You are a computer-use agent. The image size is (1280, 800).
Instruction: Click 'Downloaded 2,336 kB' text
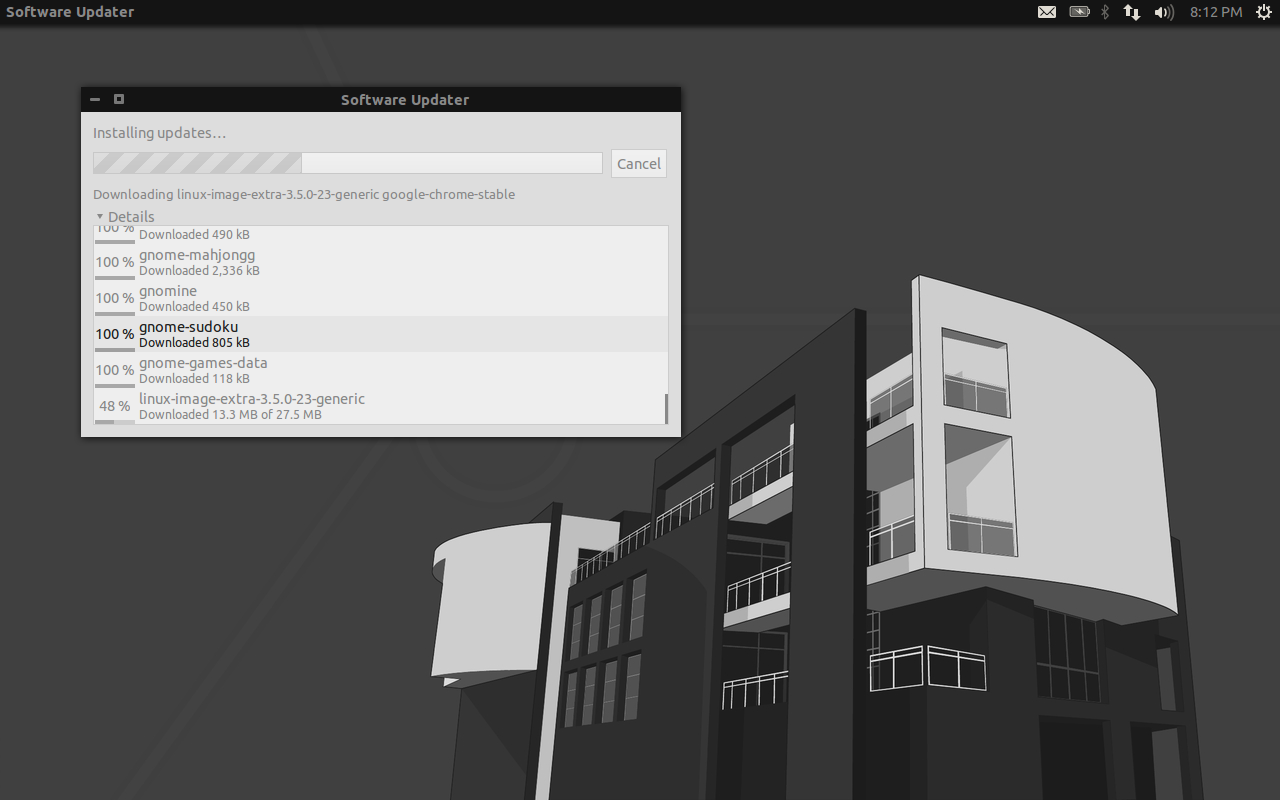tap(199, 271)
